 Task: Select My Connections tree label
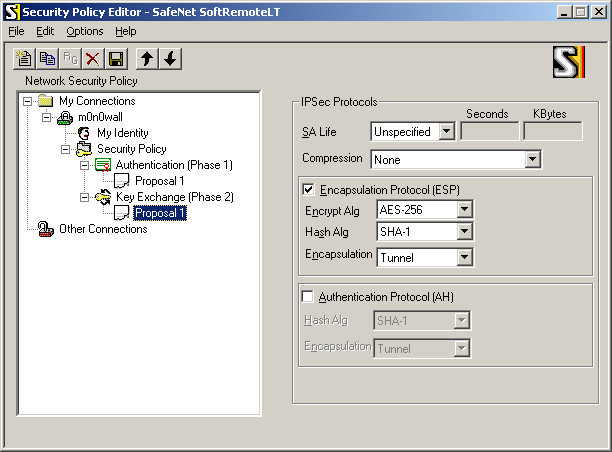97,101
